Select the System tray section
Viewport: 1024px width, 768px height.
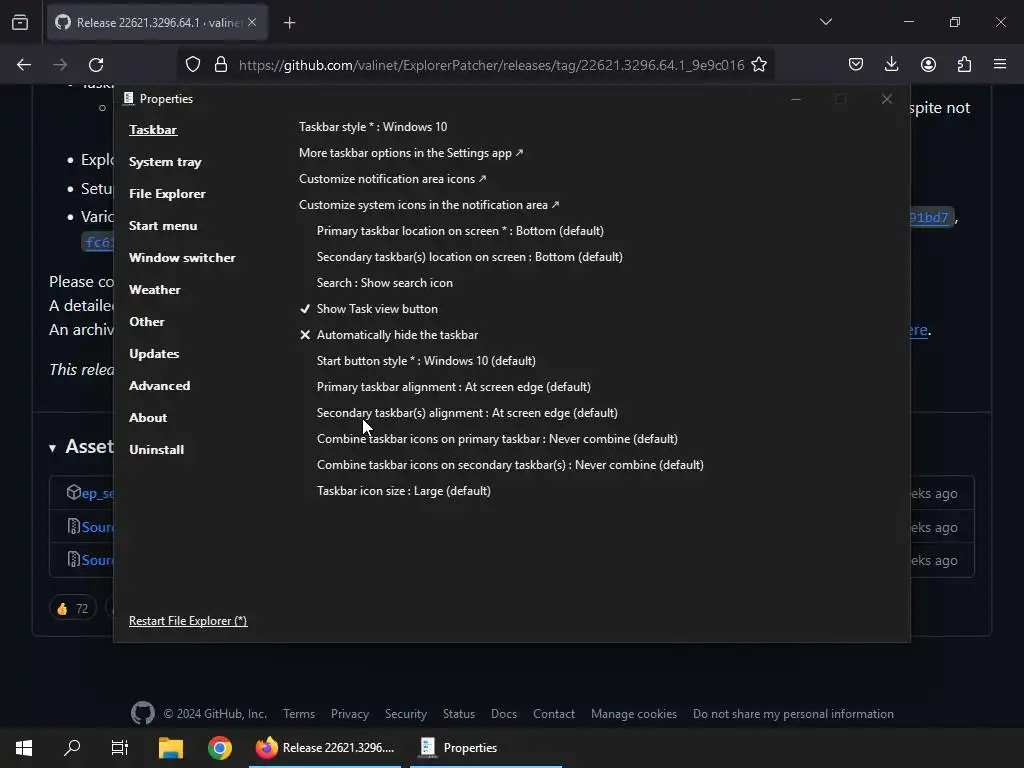[x=165, y=162]
